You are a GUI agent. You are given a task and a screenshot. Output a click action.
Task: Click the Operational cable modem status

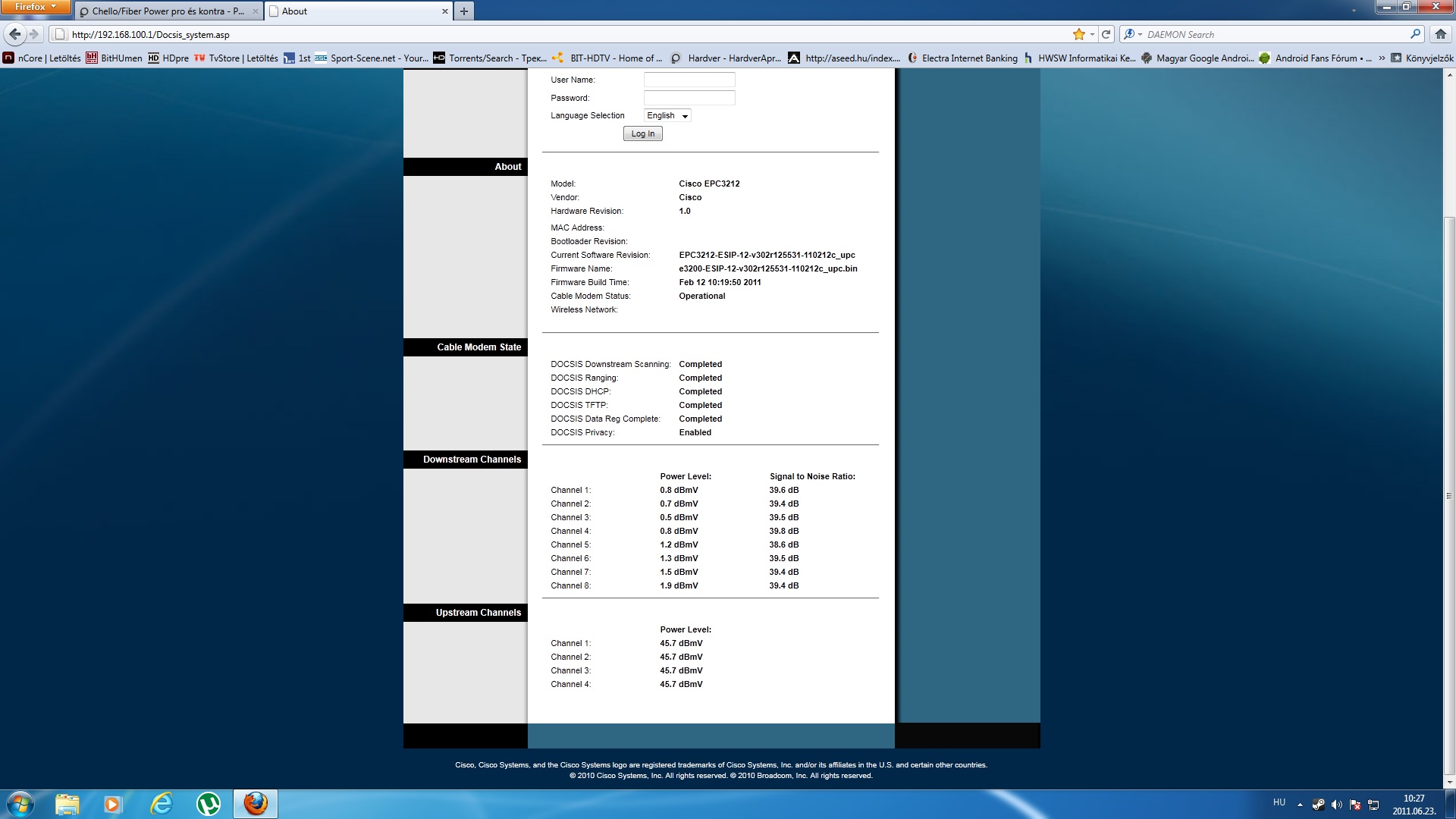(702, 296)
